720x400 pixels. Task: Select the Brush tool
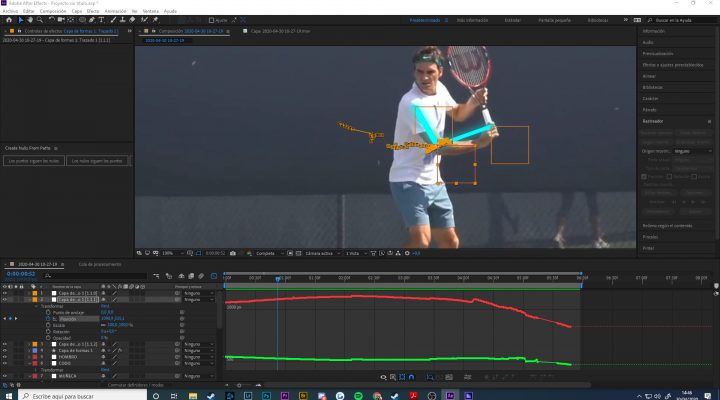tap(113, 20)
